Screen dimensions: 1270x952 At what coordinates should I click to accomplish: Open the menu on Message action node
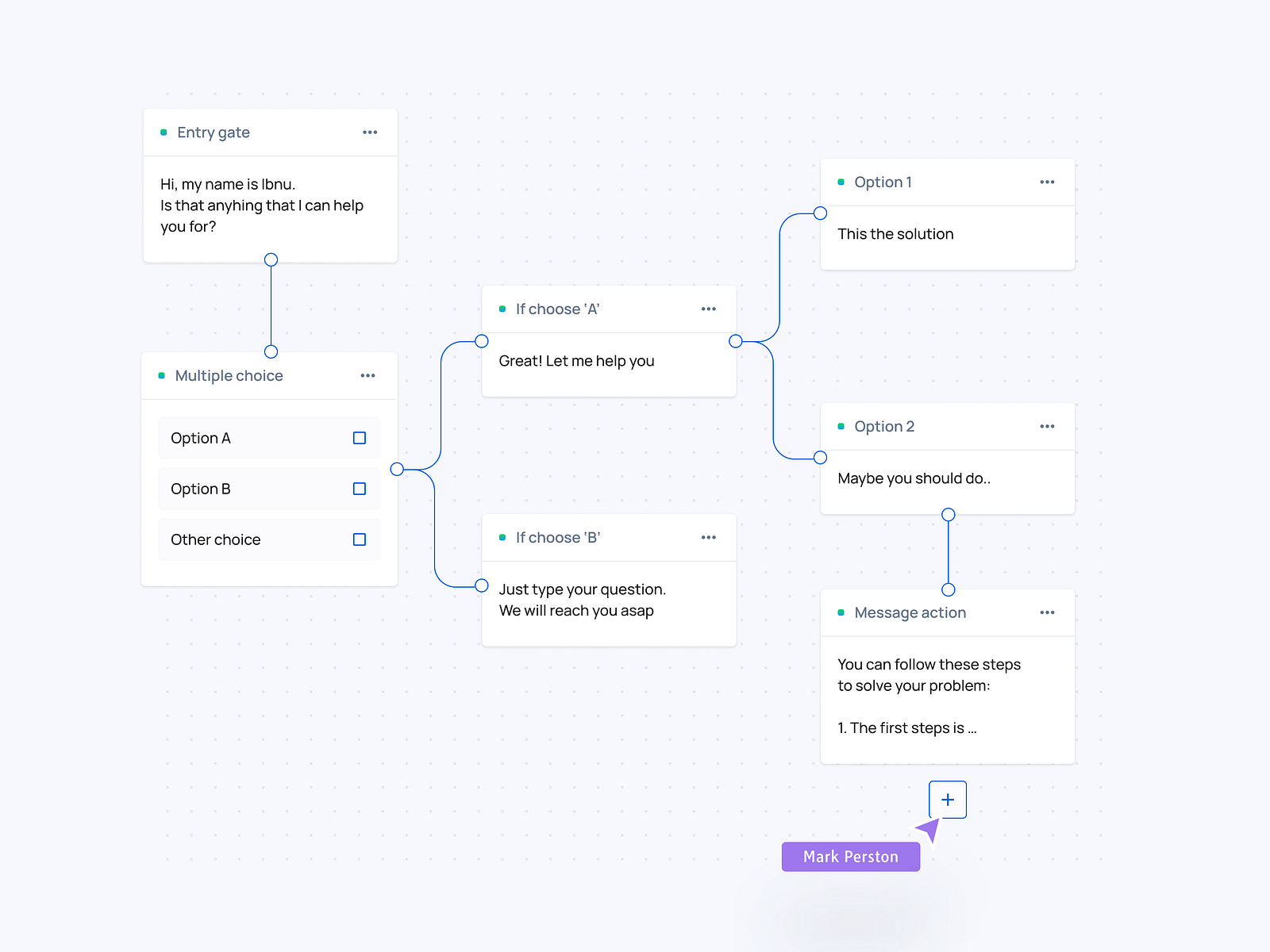pos(1047,612)
